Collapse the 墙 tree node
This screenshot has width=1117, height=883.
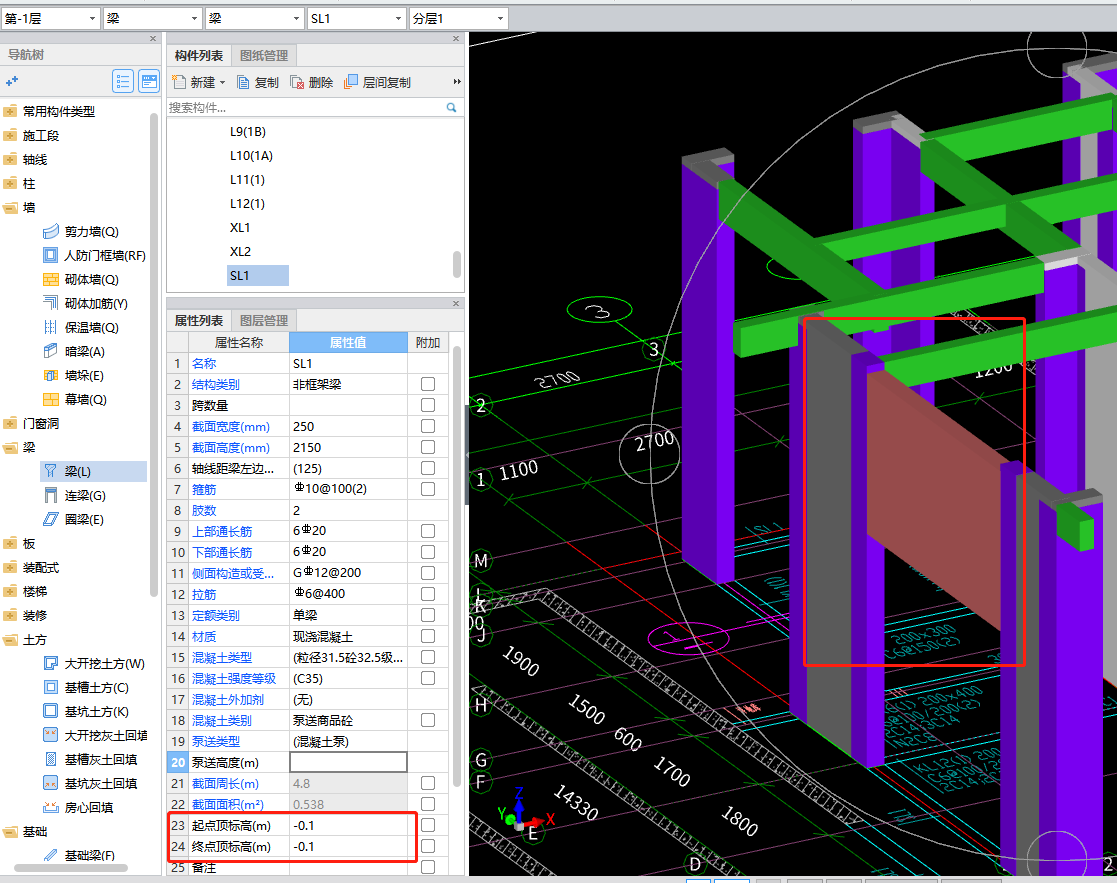[10, 207]
